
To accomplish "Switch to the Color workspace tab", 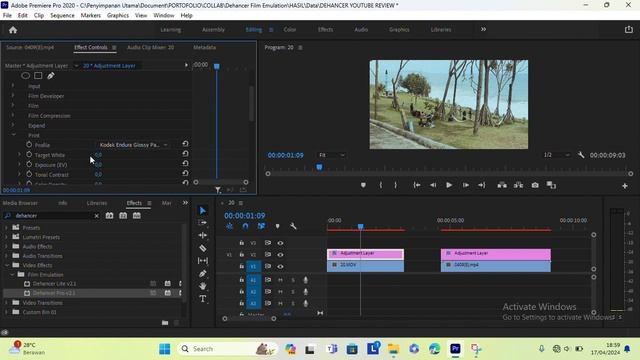I will [x=290, y=30].
